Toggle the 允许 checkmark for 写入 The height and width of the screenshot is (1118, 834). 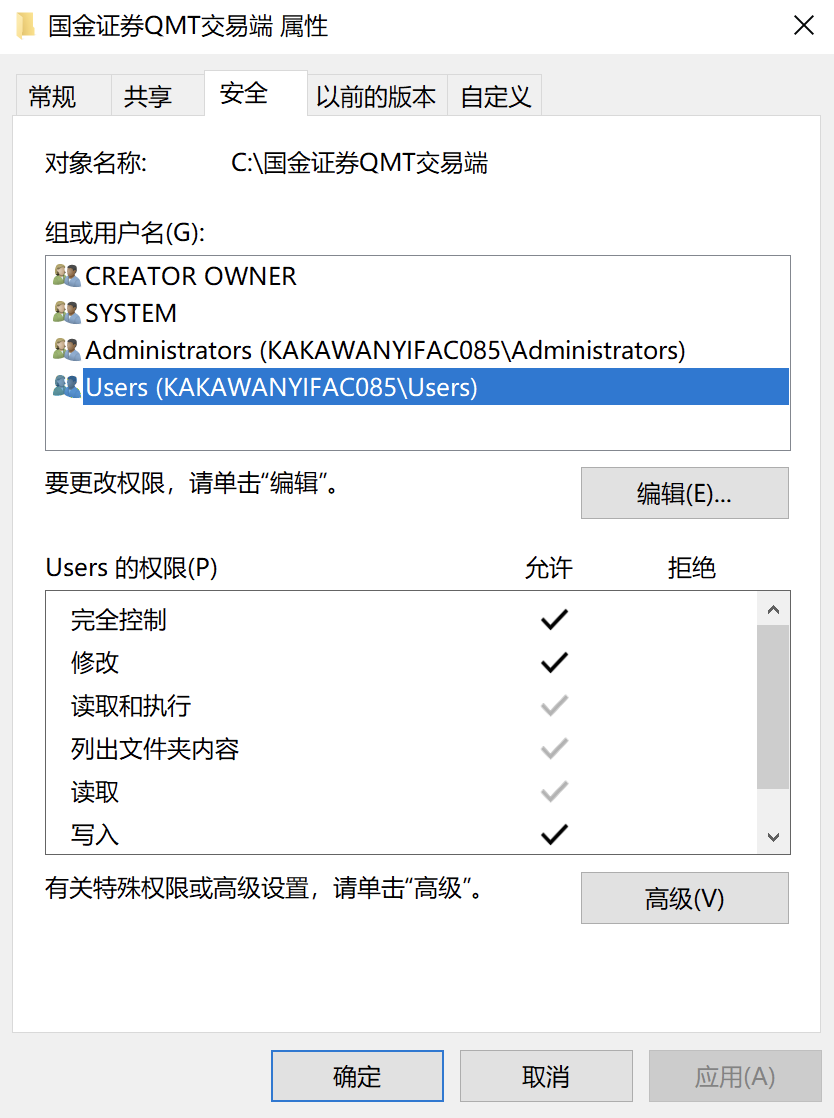[553, 834]
